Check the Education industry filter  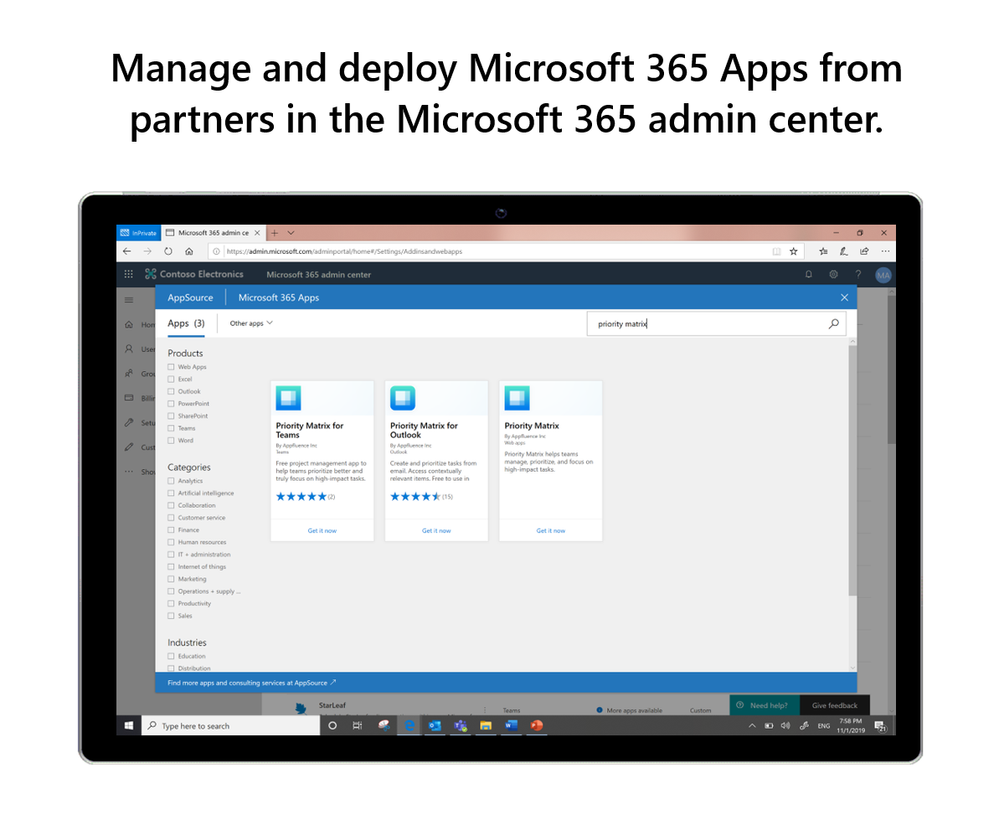click(x=171, y=656)
